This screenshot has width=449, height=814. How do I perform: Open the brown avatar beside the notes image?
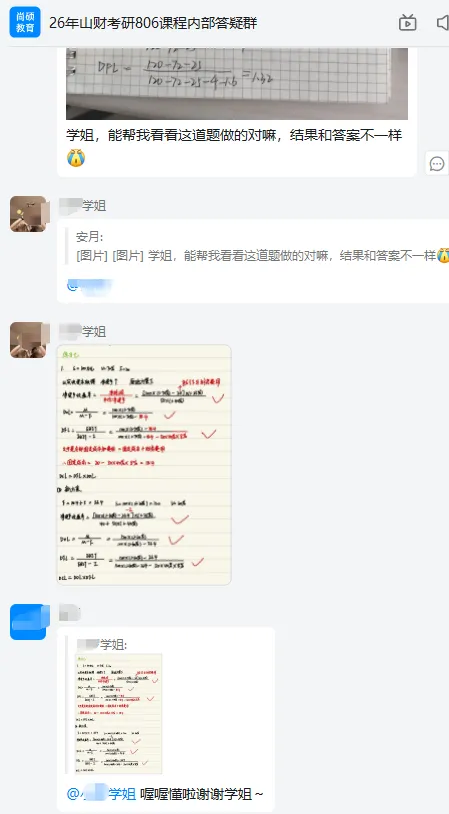click(x=29, y=340)
